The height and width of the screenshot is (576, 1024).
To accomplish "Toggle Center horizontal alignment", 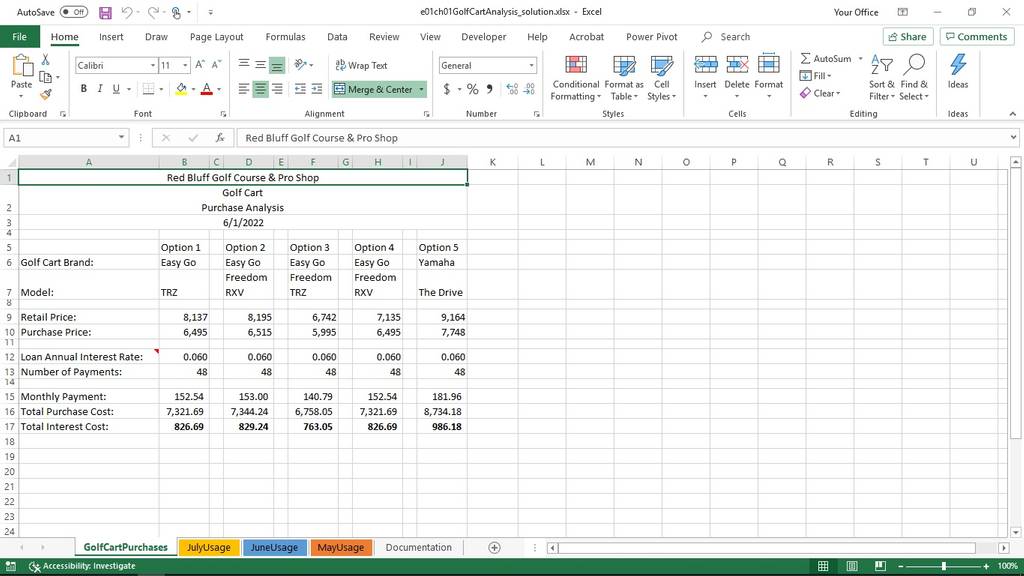I will (x=260, y=89).
